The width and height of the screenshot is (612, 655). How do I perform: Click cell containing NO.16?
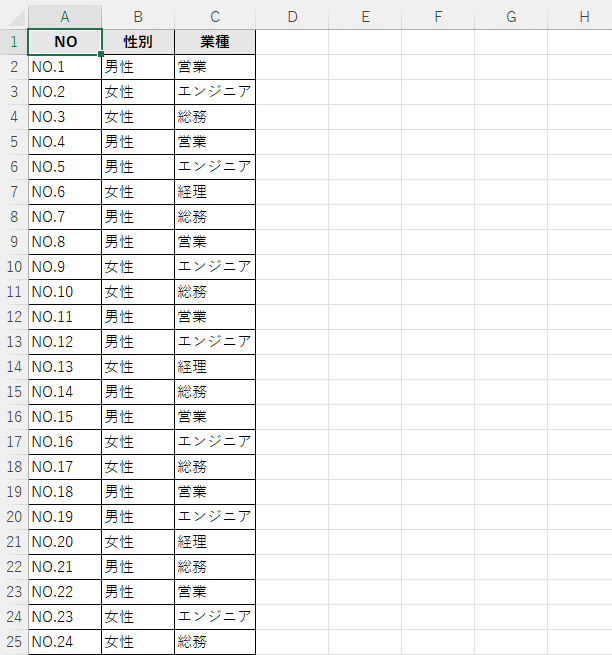pyautogui.click(x=65, y=442)
